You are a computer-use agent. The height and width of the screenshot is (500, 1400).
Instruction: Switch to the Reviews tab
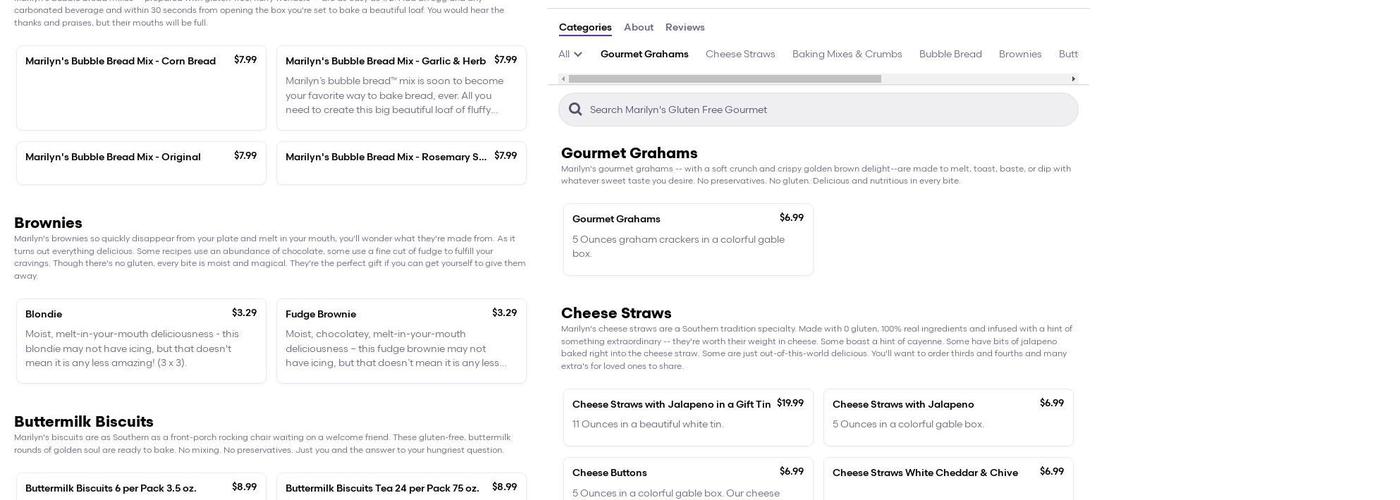[685, 27]
